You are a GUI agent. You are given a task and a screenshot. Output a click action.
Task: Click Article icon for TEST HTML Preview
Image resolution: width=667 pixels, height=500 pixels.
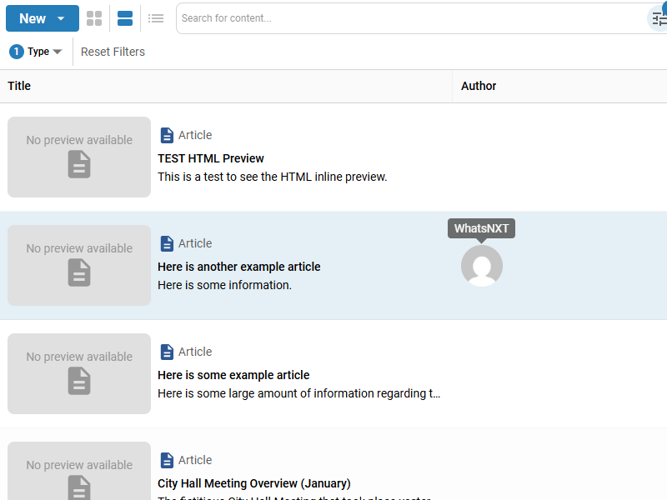[x=167, y=135]
